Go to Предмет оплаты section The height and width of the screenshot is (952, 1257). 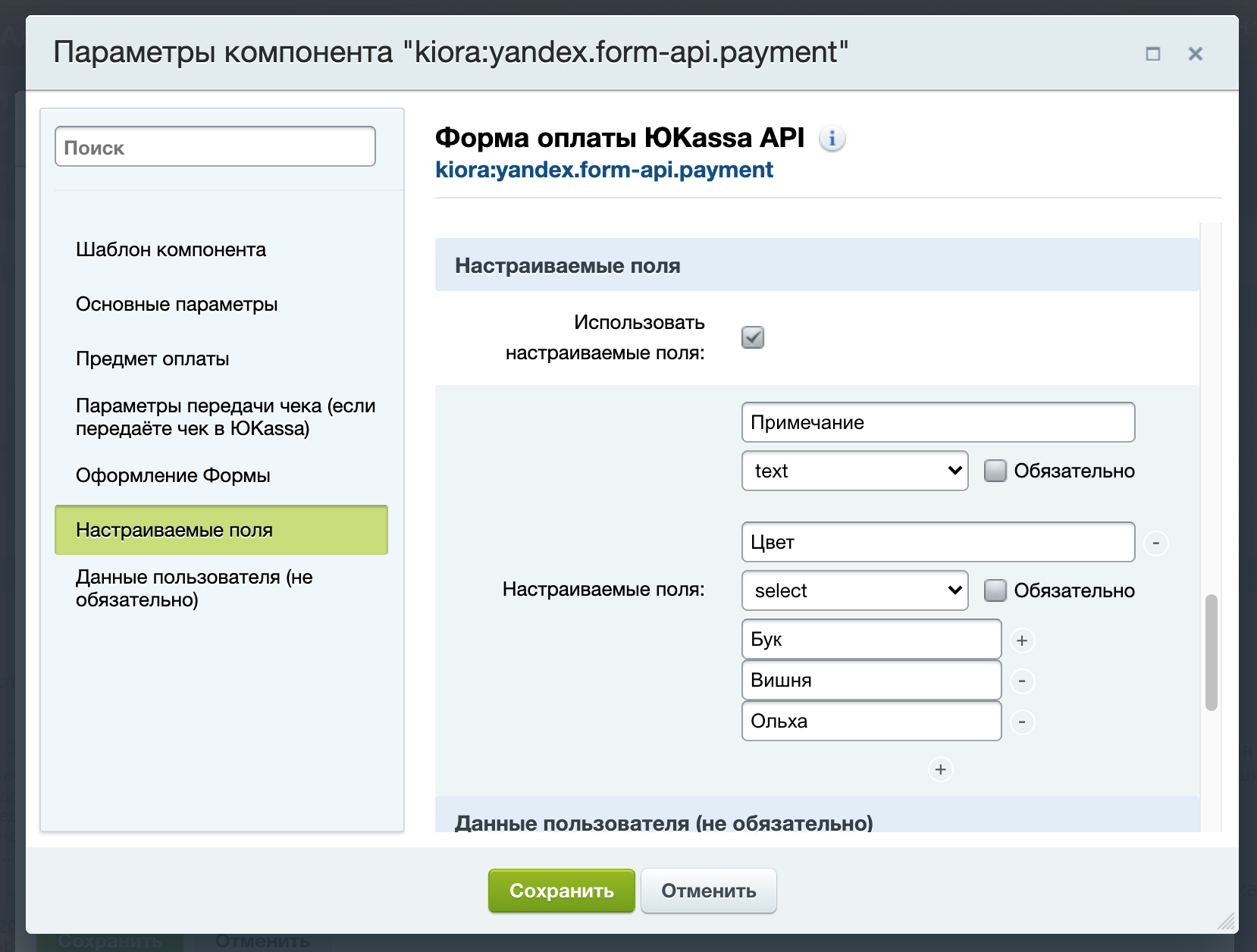(152, 359)
